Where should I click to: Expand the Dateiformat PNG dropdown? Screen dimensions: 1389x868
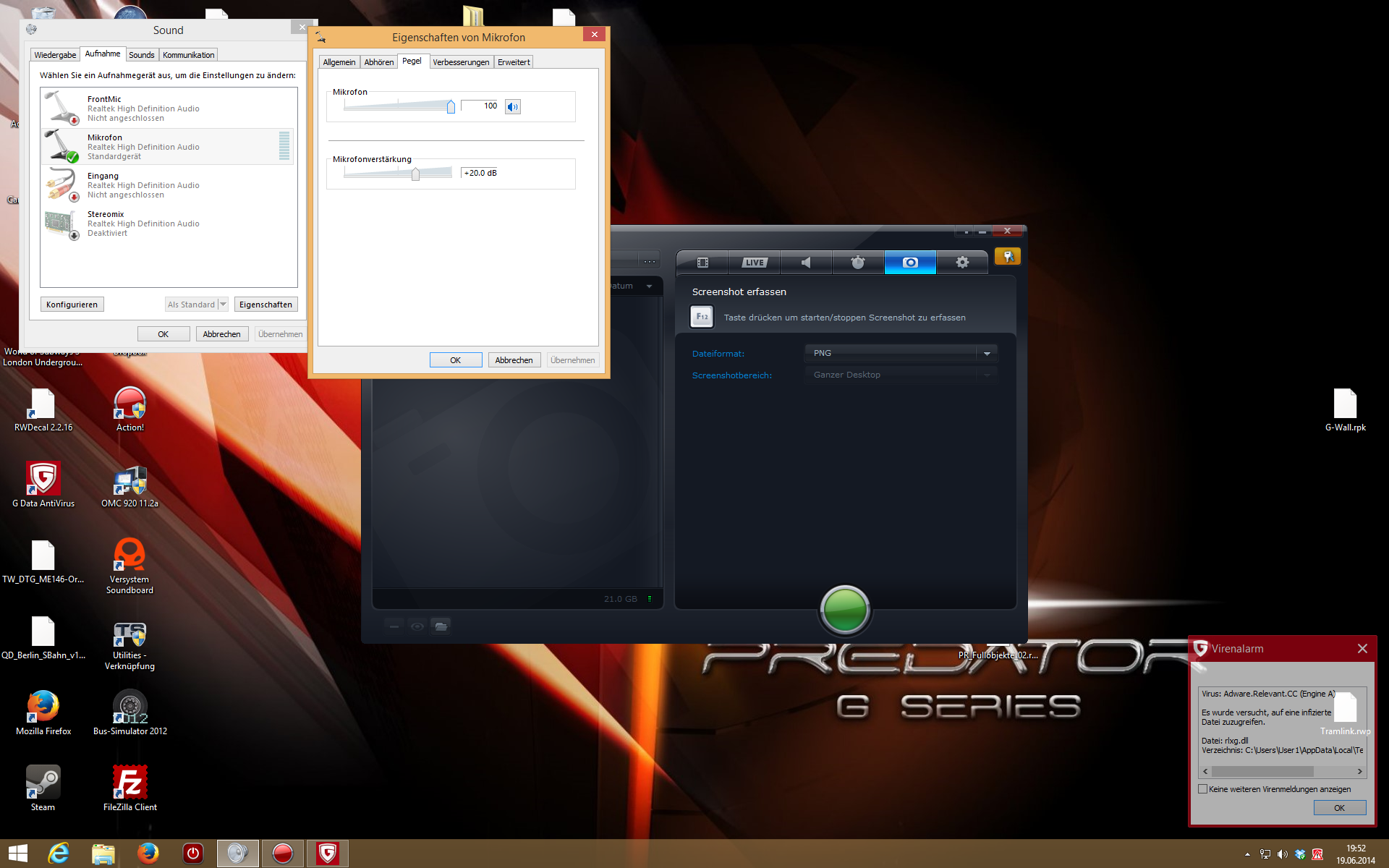coord(987,354)
